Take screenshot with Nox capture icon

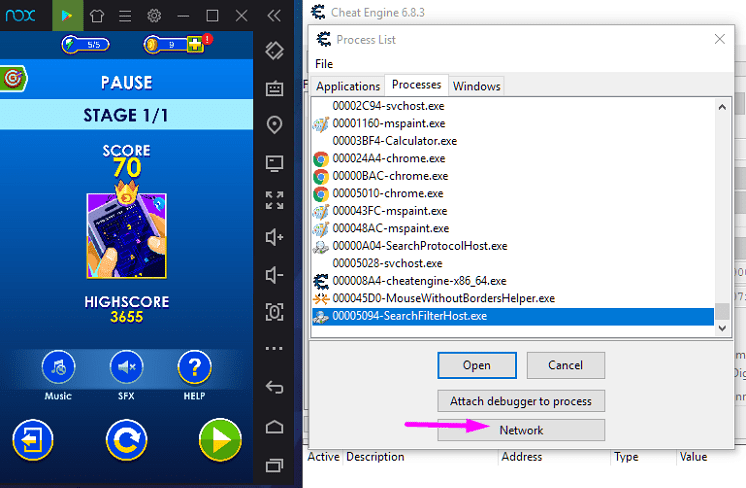point(275,312)
